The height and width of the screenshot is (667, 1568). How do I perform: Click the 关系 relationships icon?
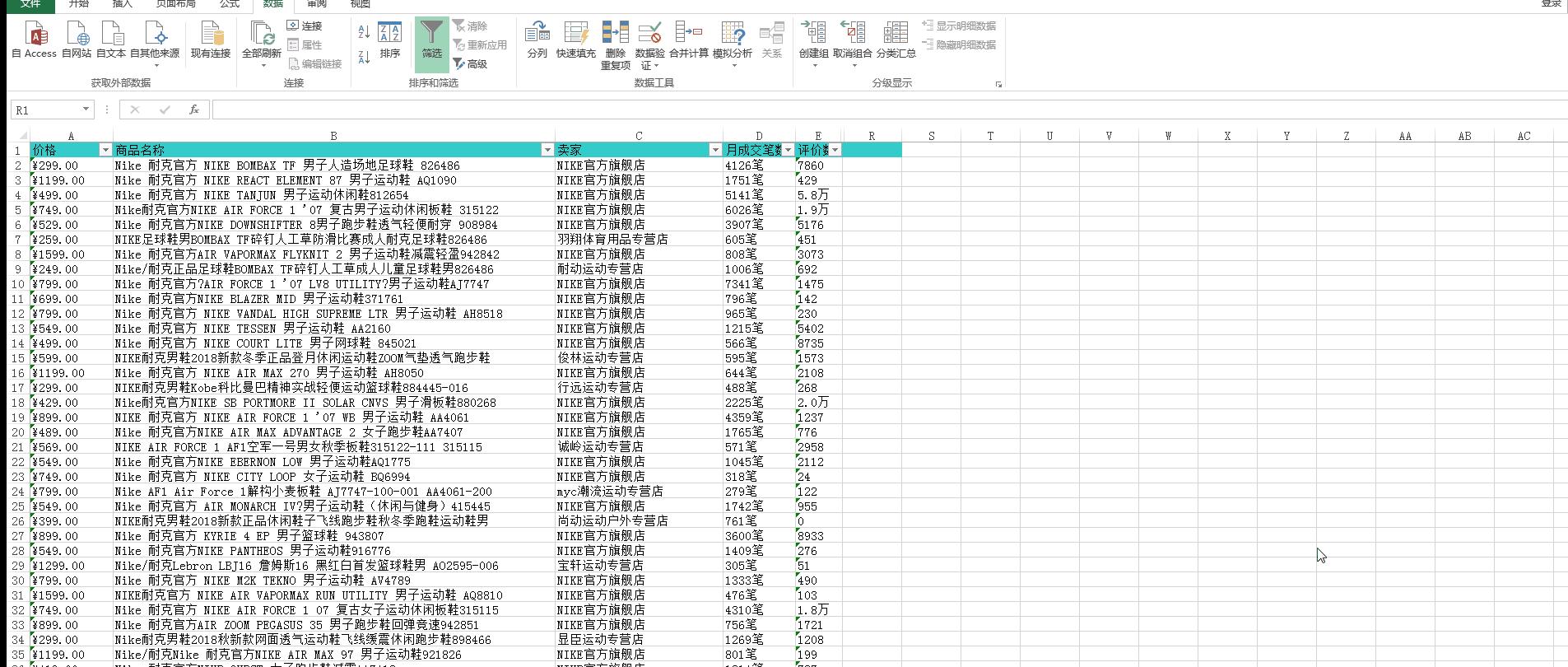pos(771,40)
